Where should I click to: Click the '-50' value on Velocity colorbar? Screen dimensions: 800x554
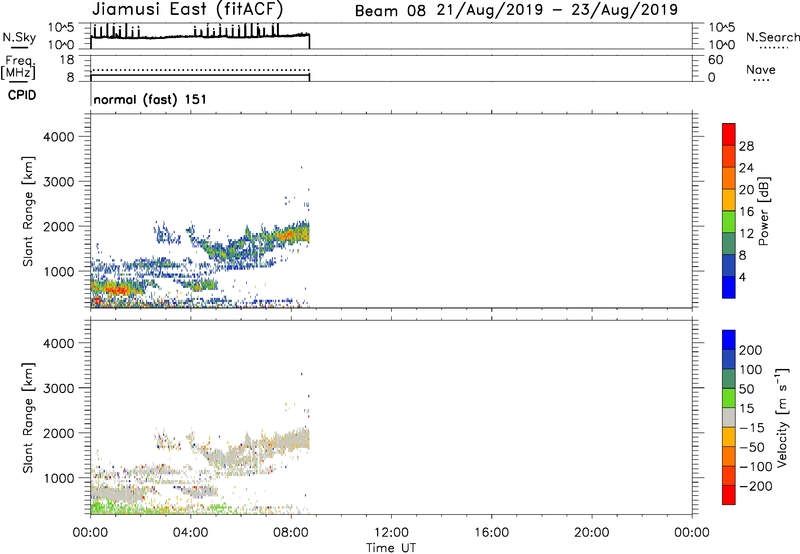point(752,447)
